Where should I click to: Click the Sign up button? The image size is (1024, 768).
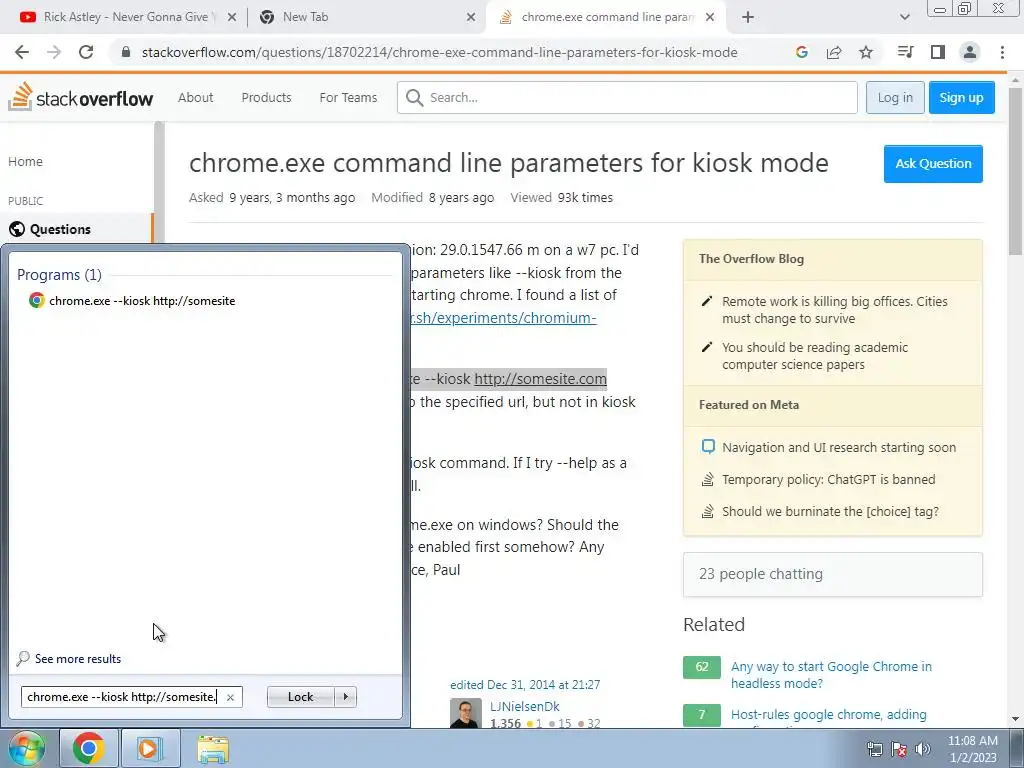point(961,97)
